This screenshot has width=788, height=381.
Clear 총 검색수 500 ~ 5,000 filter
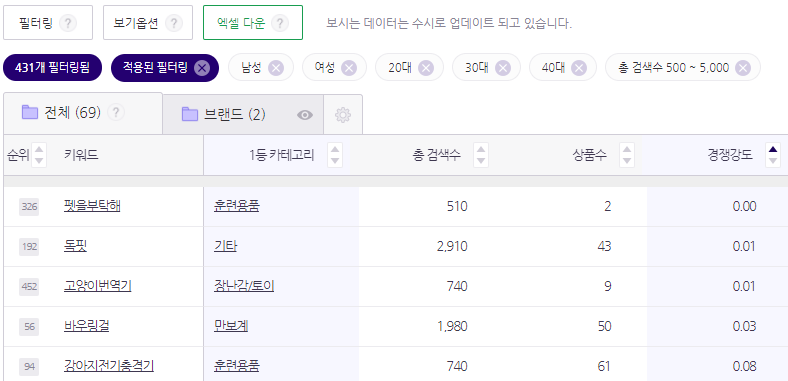[743, 68]
